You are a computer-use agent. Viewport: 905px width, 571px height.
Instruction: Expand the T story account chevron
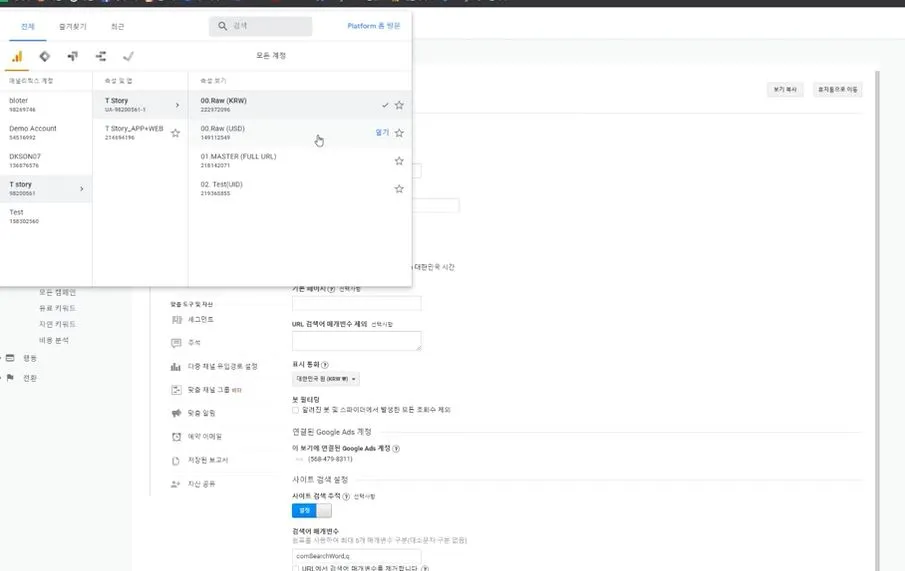[x=81, y=189]
